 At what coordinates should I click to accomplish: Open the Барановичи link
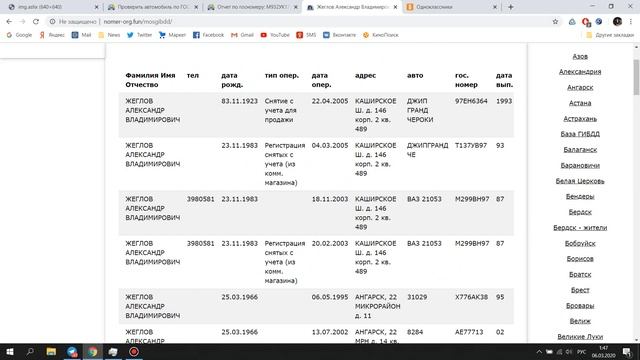(x=580, y=165)
